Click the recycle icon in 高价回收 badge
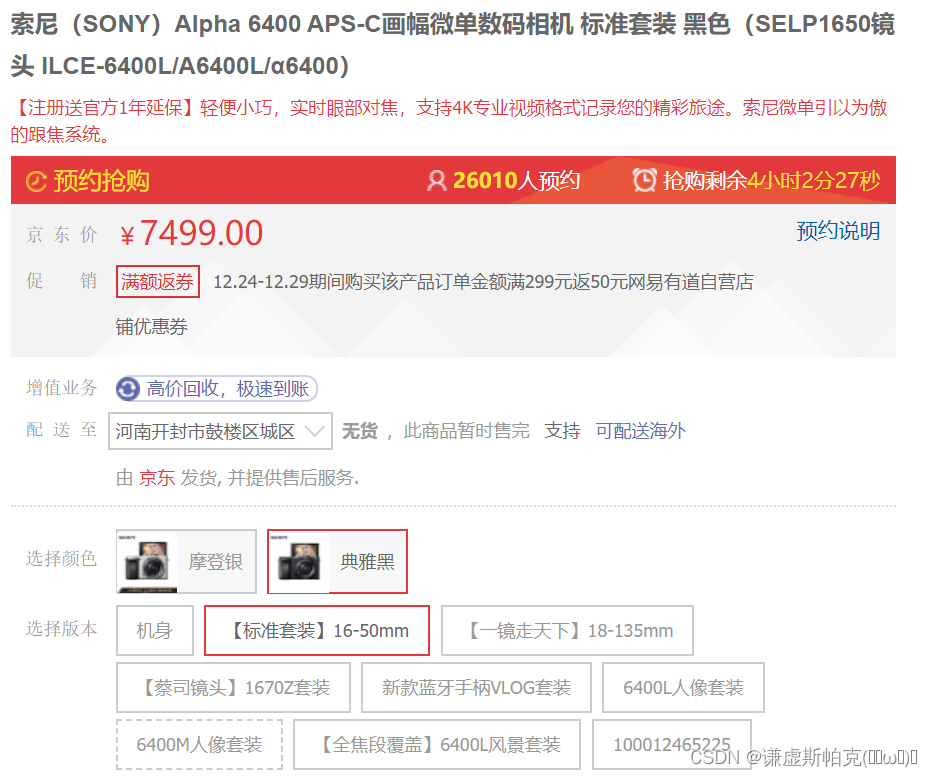Screen dimensions: 932x777 pos(128,389)
